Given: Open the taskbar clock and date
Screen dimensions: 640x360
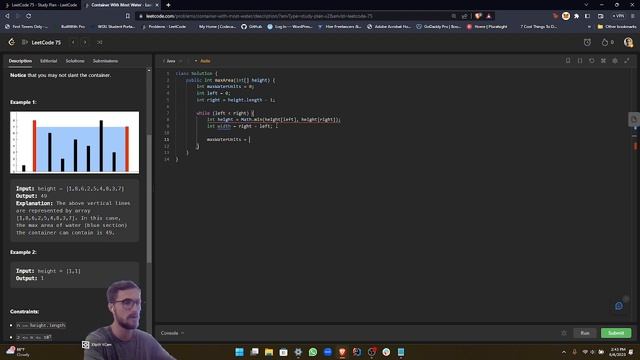Looking at the screenshot, I should click(618, 352).
